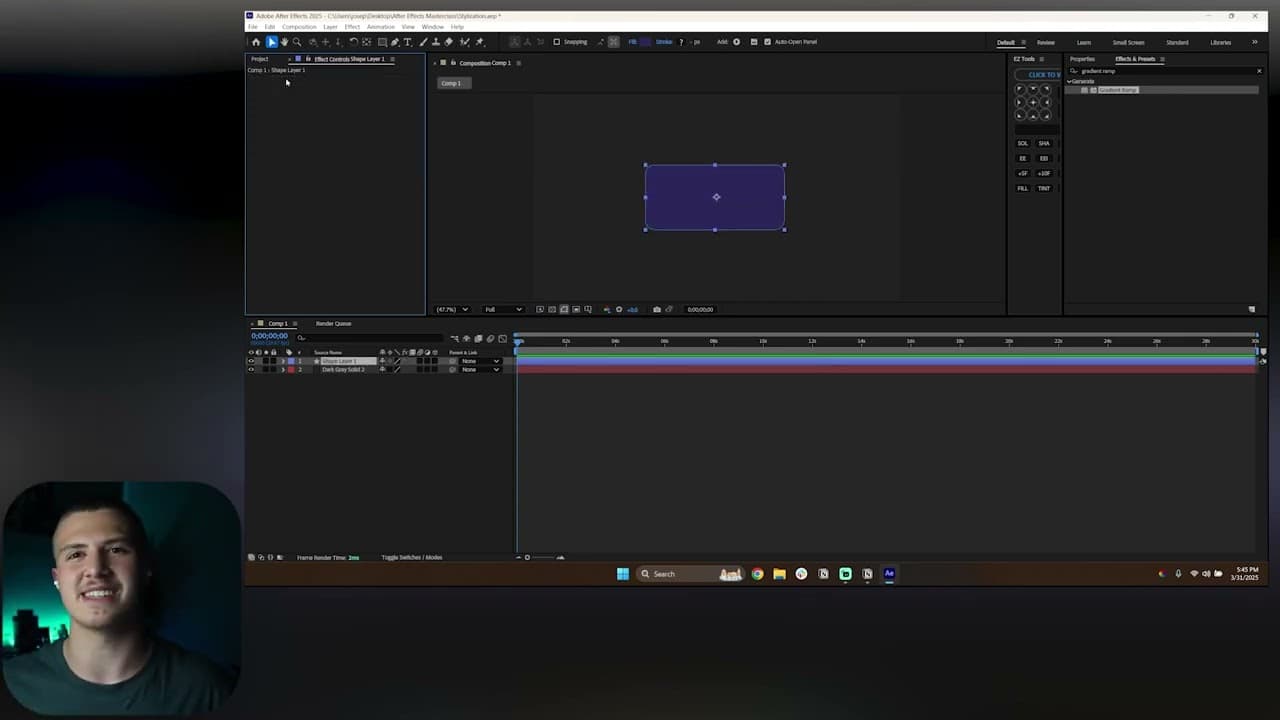Hide the Dark Gray Solid 2 layer
This screenshot has height=720, width=1280.
[x=250, y=370]
